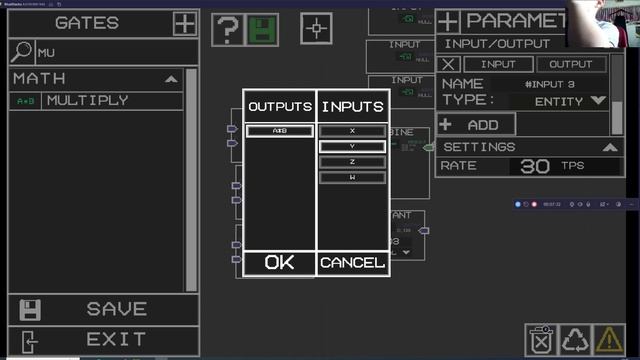This screenshot has width=640, height=360.
Task: Click the crosshair center view icon
Action: (x=316, y=28)
